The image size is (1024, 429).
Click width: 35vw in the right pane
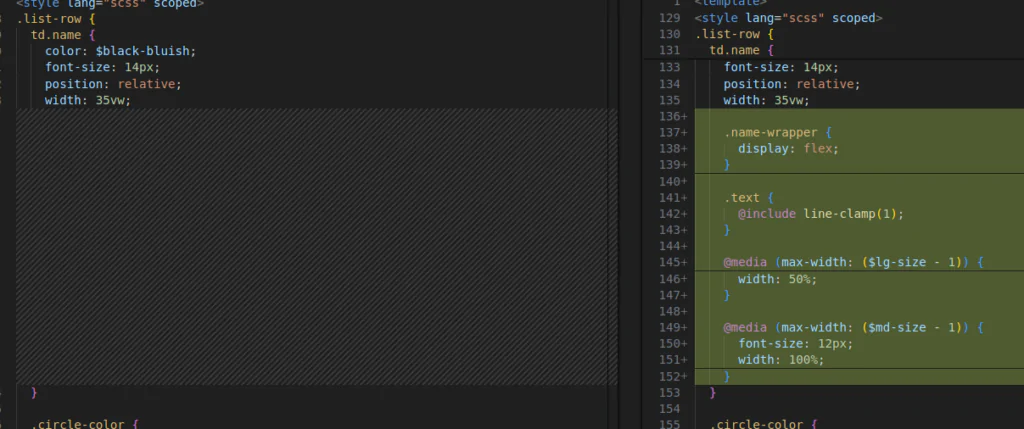[x=765, y=100]
